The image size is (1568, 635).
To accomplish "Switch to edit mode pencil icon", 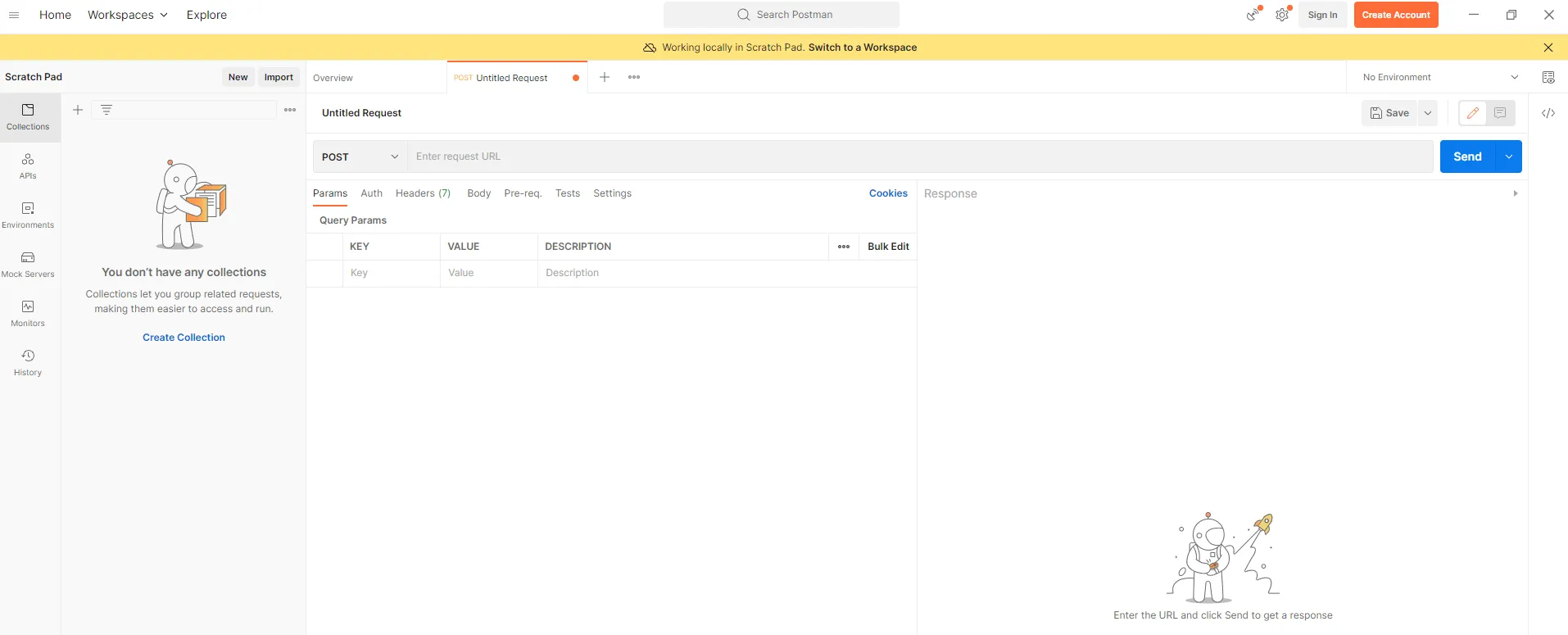I will [1473, 113].
